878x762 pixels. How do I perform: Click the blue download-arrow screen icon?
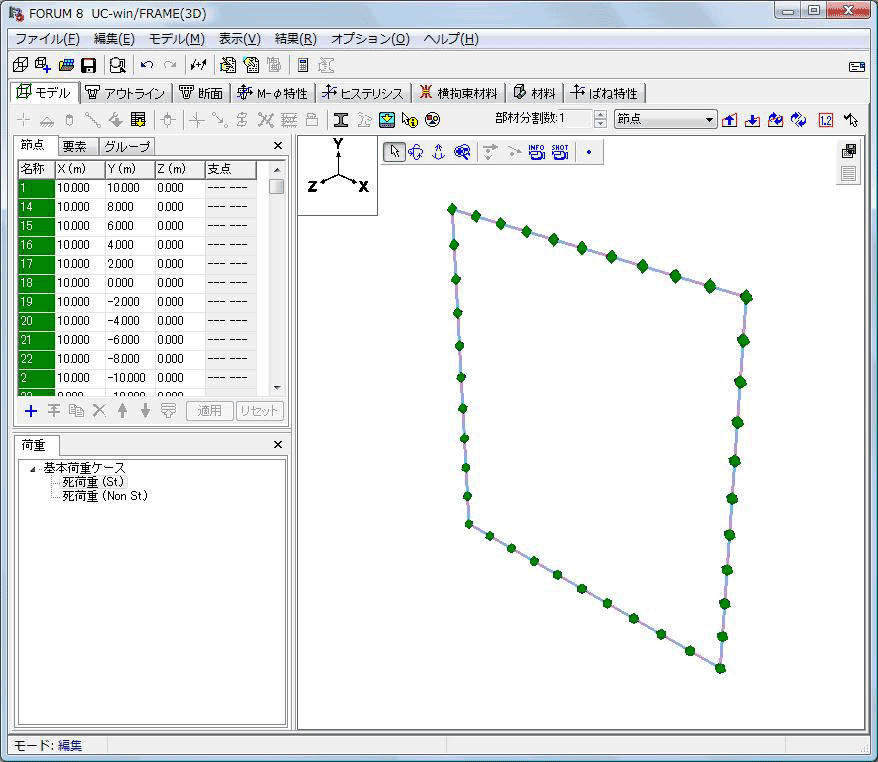pos(386,120)
